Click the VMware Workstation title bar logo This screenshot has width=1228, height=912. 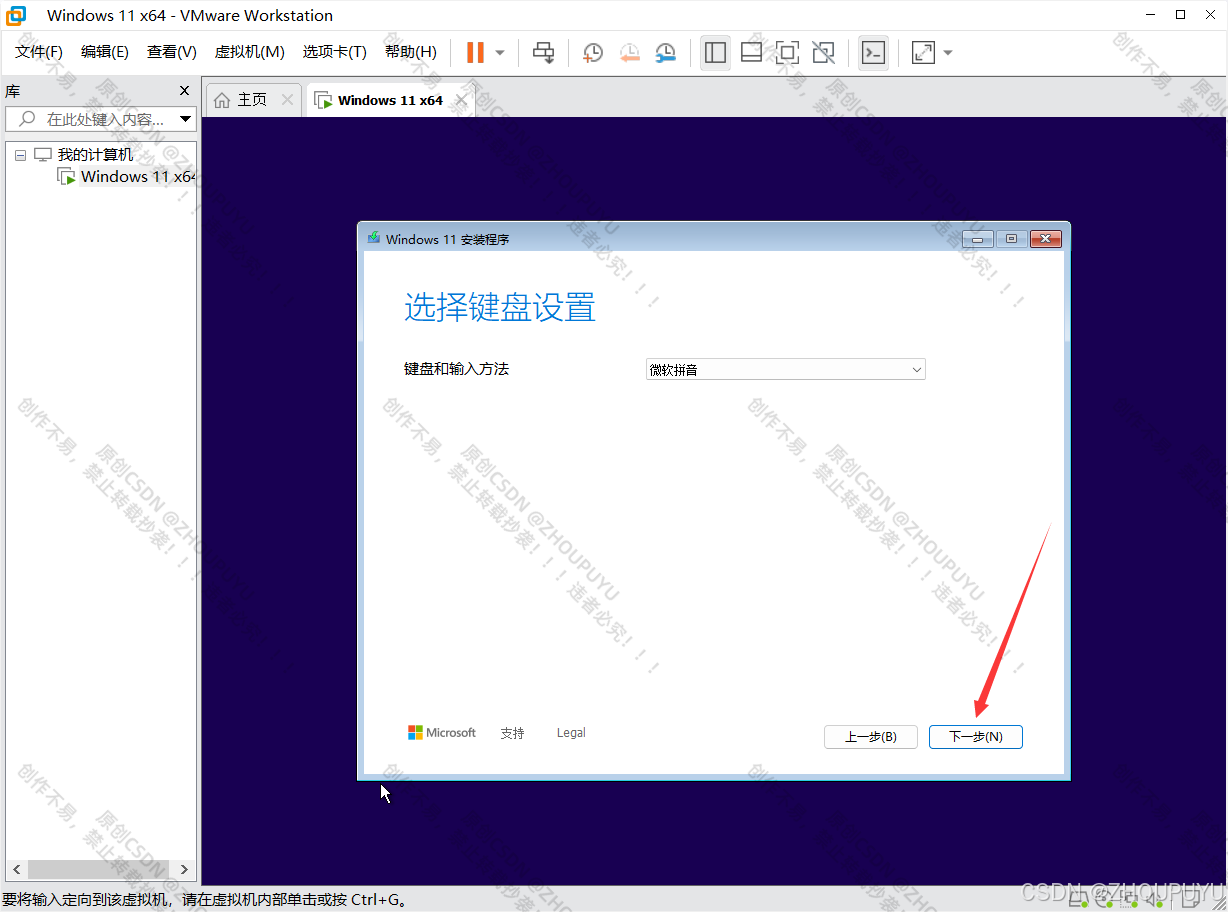16,16
